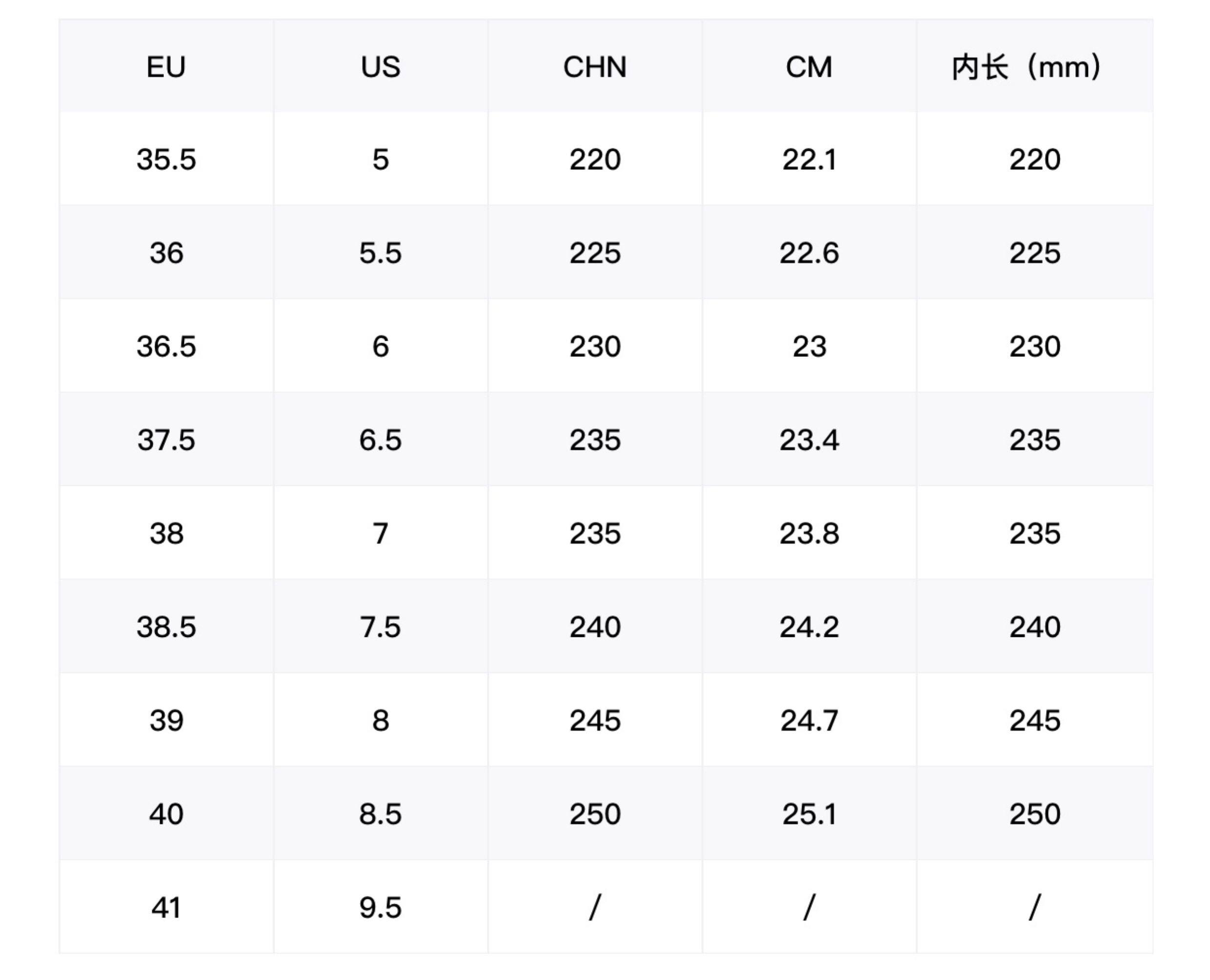Click the 22.6 CM cell
Image resolution: width=1210 pixels, height=980 pixels.
[809, 253]
